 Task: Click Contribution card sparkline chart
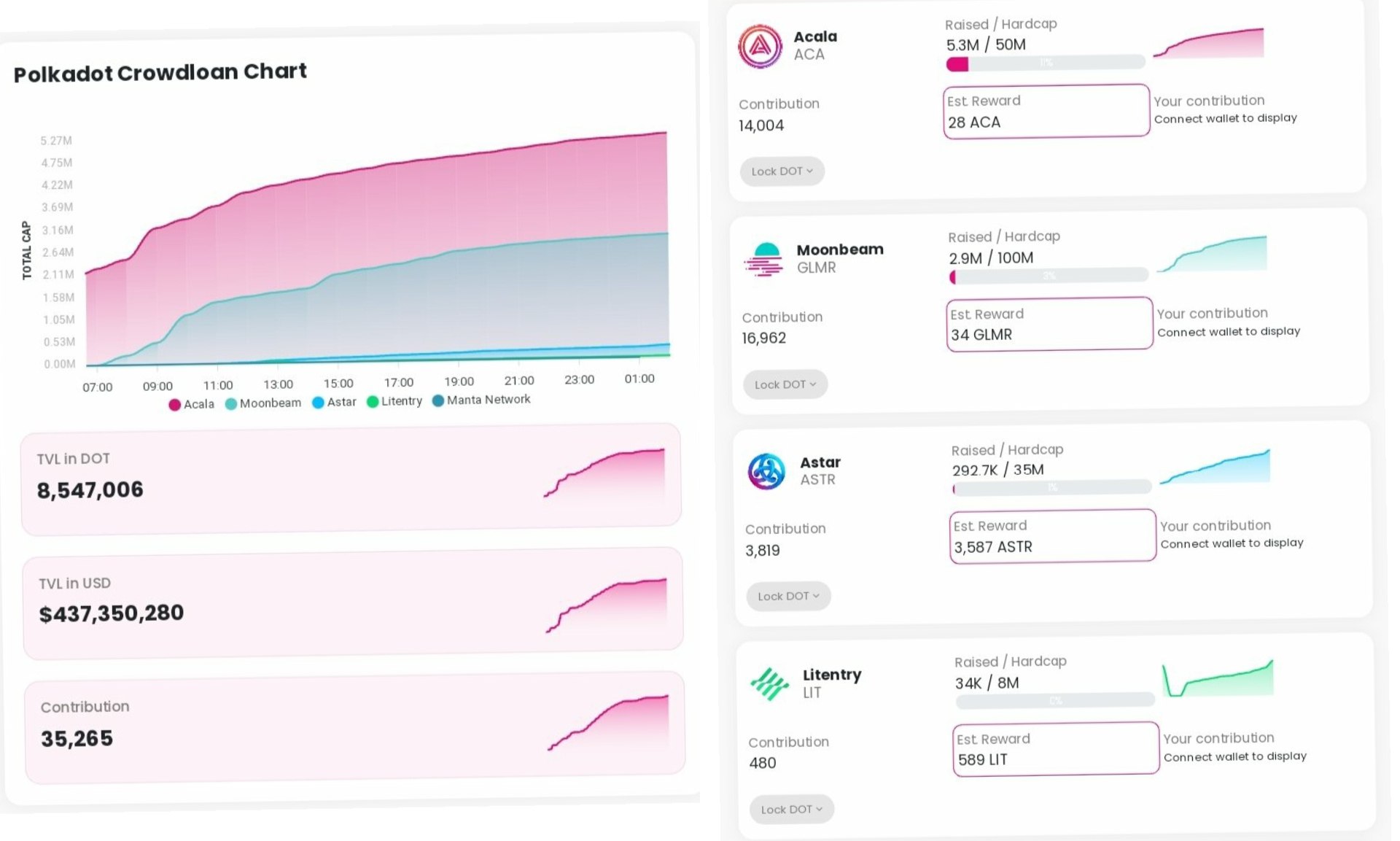(608, 723)
